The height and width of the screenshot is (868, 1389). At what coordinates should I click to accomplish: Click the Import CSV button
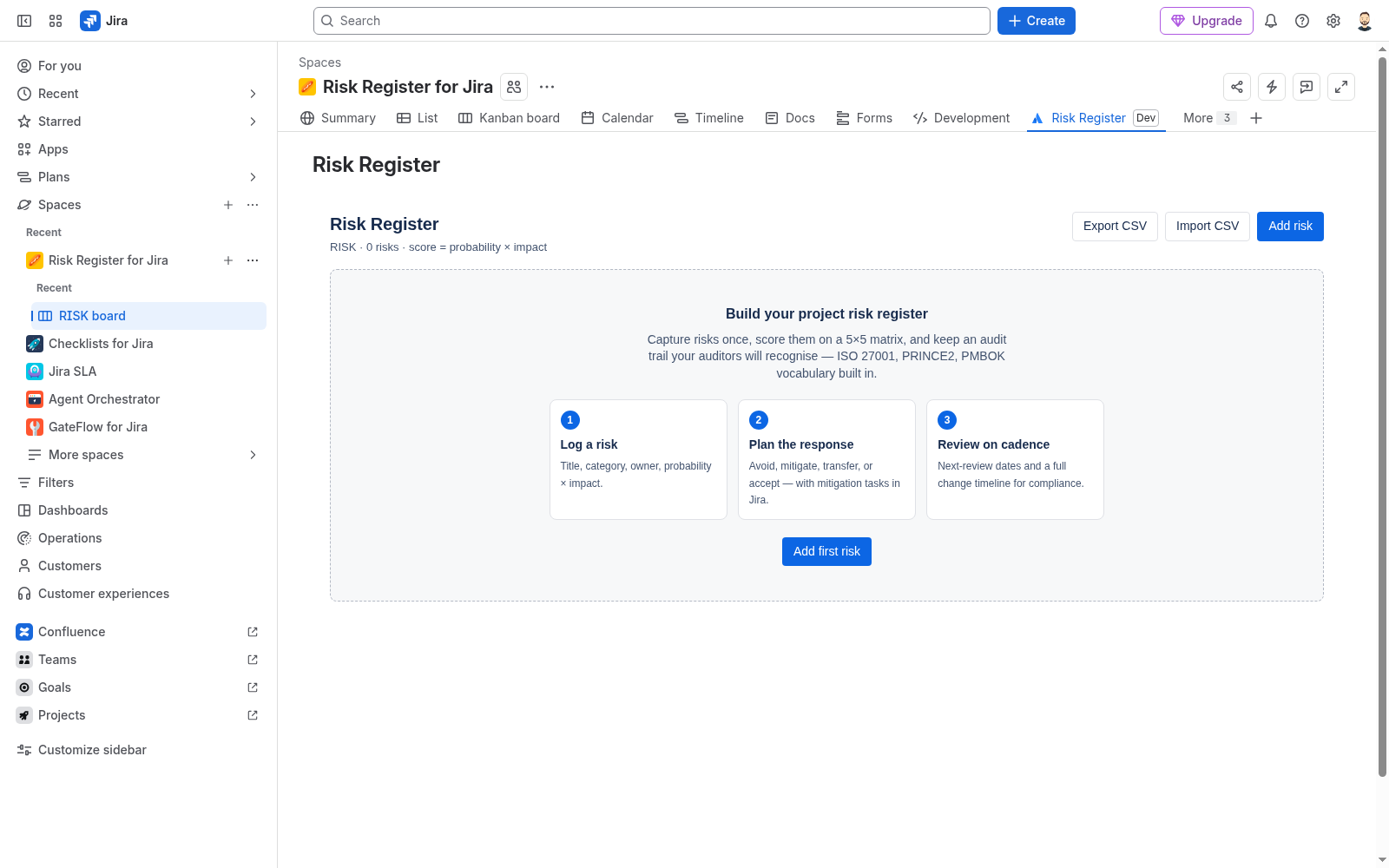1208,226
